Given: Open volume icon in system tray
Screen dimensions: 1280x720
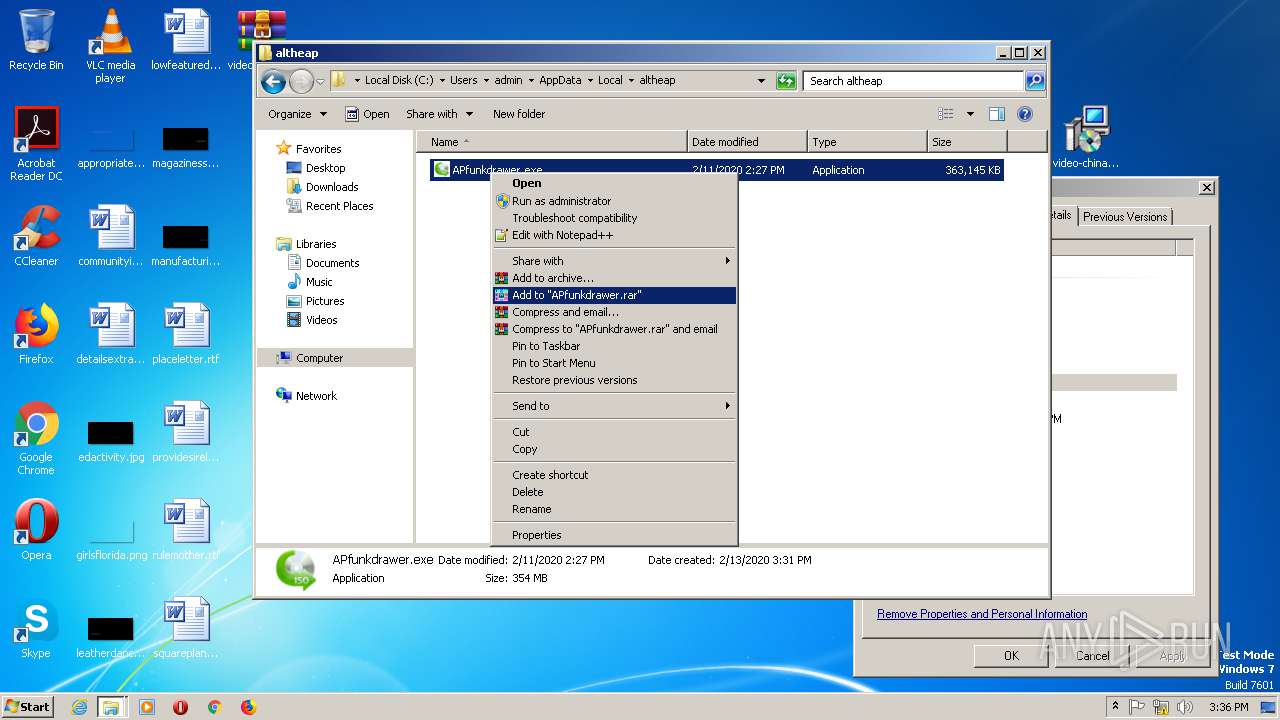Looking at the screenshot, I should tap(1184, 707).
